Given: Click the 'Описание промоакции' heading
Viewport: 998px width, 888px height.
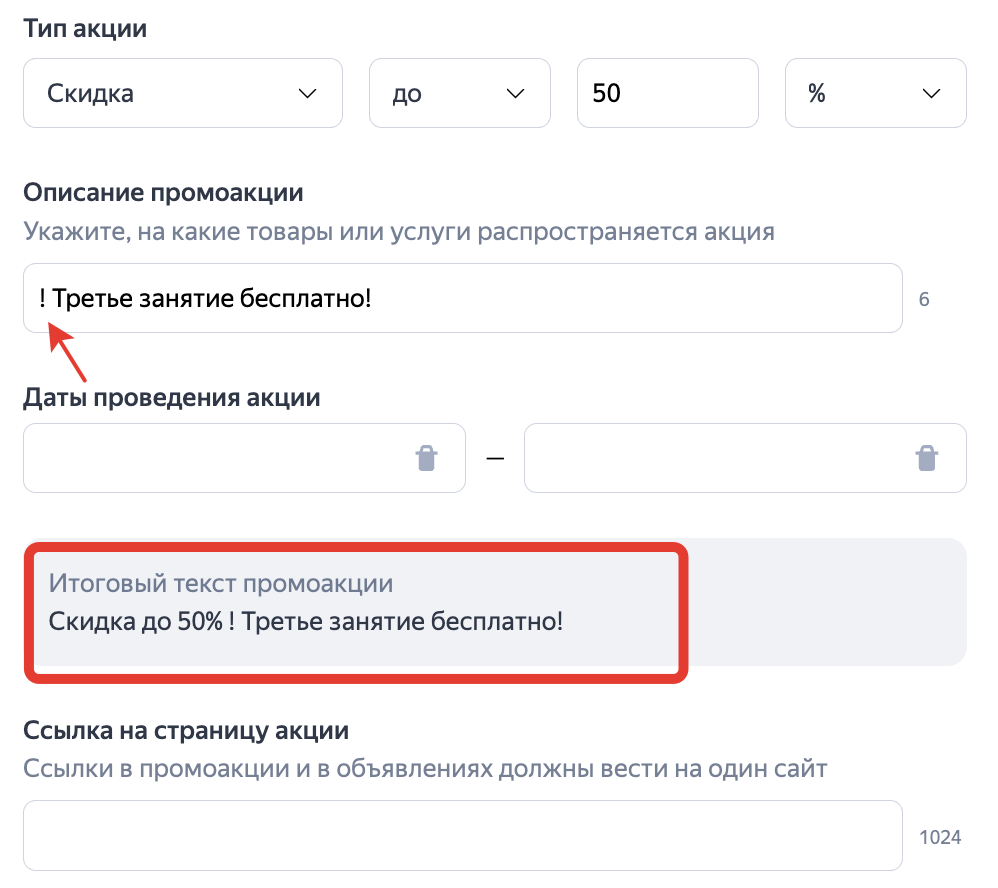Looking at the screenshot, I should click(x=163, y=192).
